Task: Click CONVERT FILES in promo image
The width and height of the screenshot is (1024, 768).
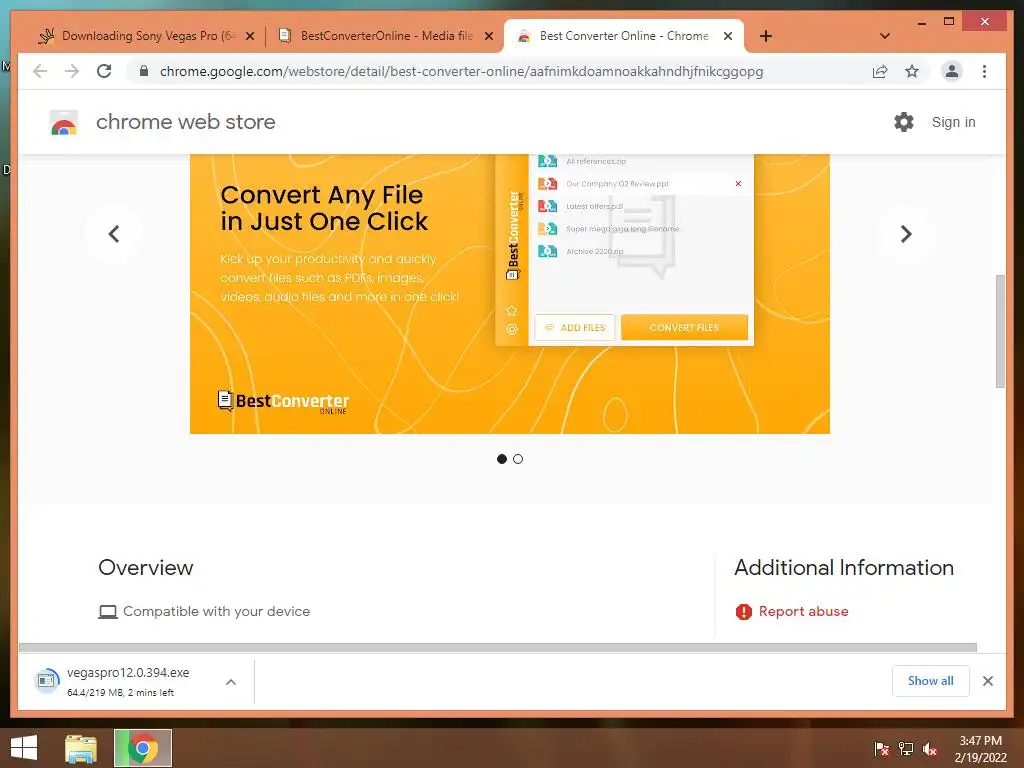Action: click(x=684, y=327)
